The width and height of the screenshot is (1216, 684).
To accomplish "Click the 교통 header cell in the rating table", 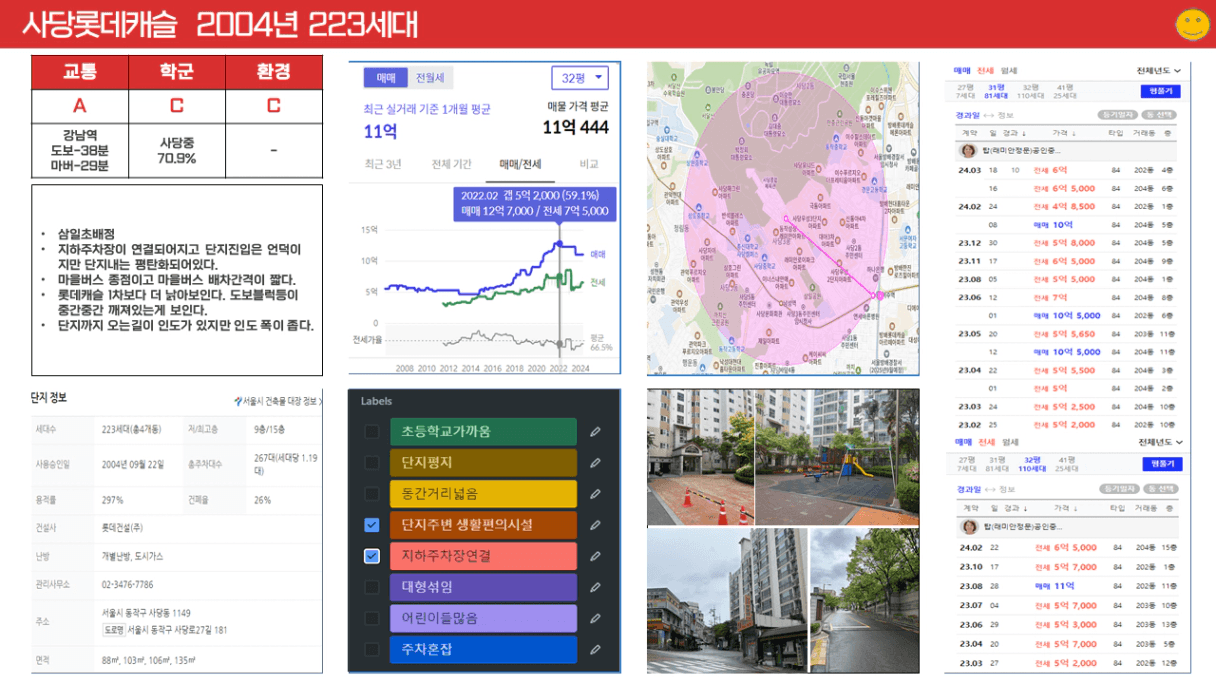I will click(80, 72).
